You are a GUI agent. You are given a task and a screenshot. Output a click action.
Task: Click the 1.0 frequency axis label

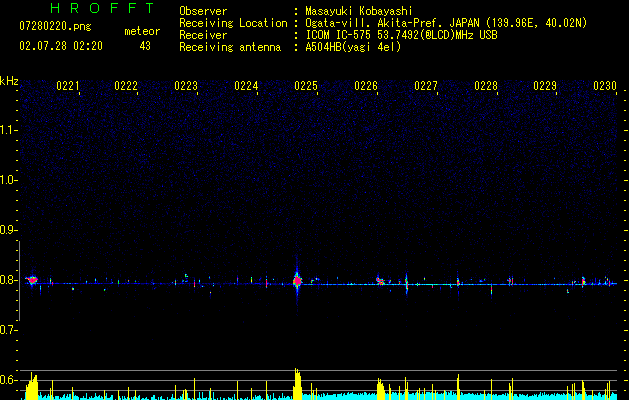click(x=7, y=180)
